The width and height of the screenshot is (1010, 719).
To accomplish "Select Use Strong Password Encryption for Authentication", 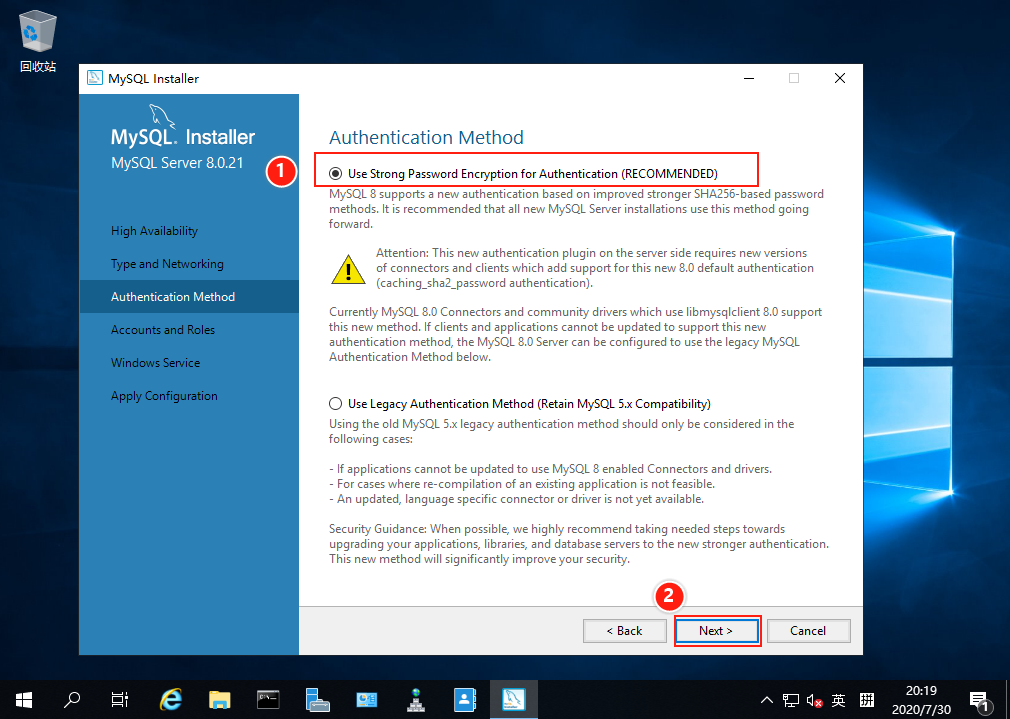I will pos(335,170).
